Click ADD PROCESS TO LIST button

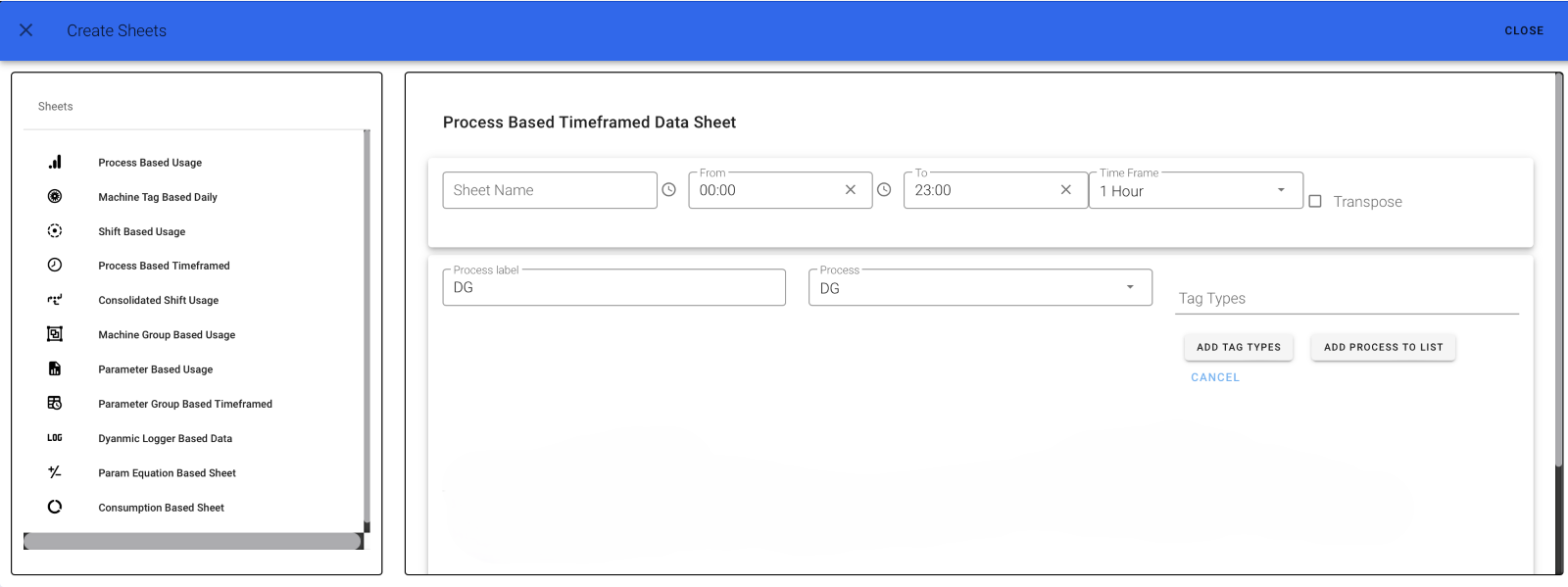(1383, 347)
